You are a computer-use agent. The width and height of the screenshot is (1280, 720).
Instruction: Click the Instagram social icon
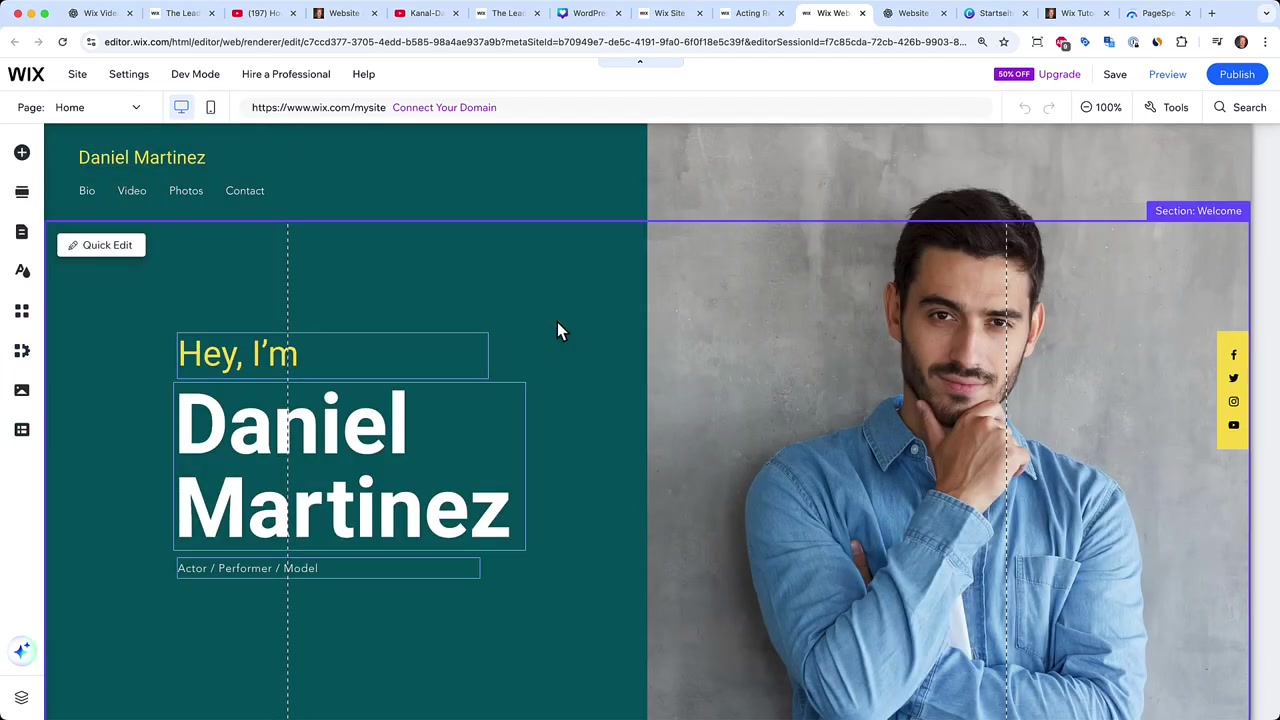[1233, 401]
